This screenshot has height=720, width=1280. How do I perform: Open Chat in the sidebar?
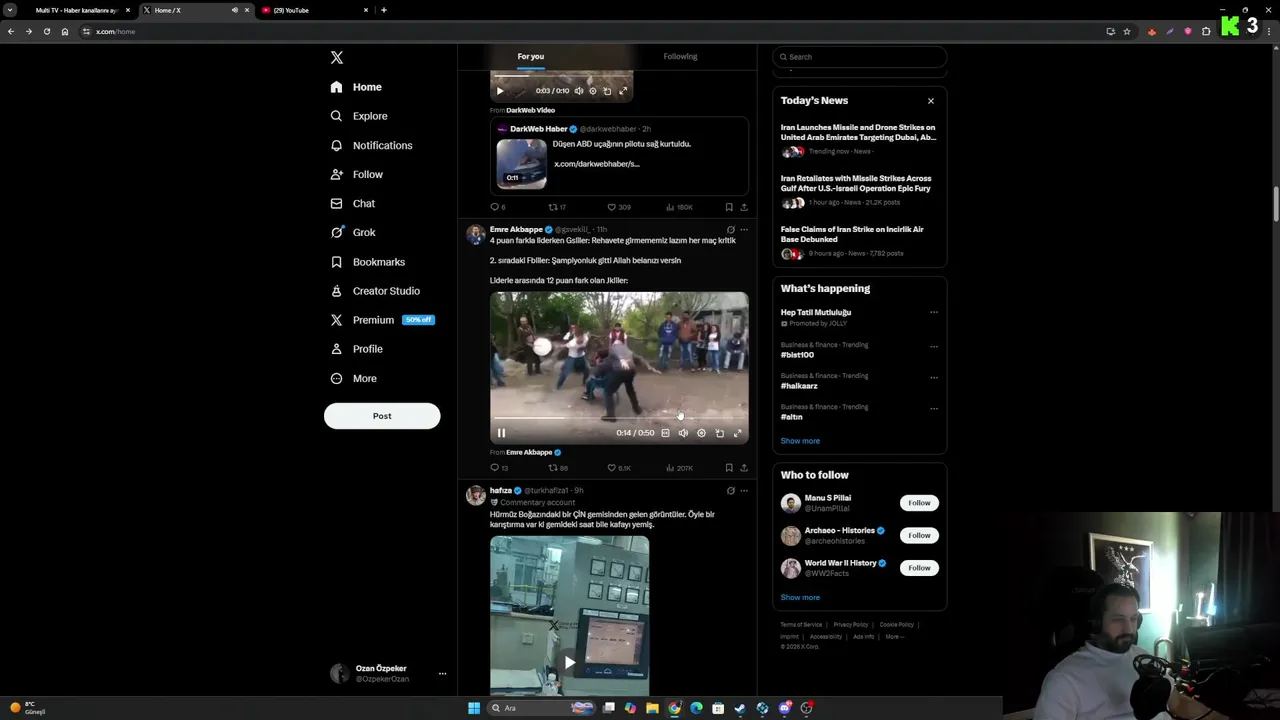coord(353,203)
